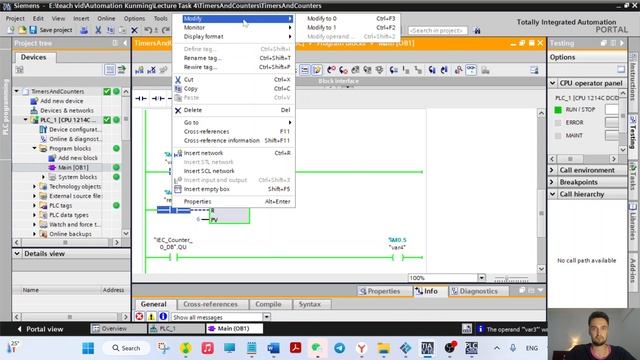Collapse the TimersAndCounters project node

tap(17, 91)
